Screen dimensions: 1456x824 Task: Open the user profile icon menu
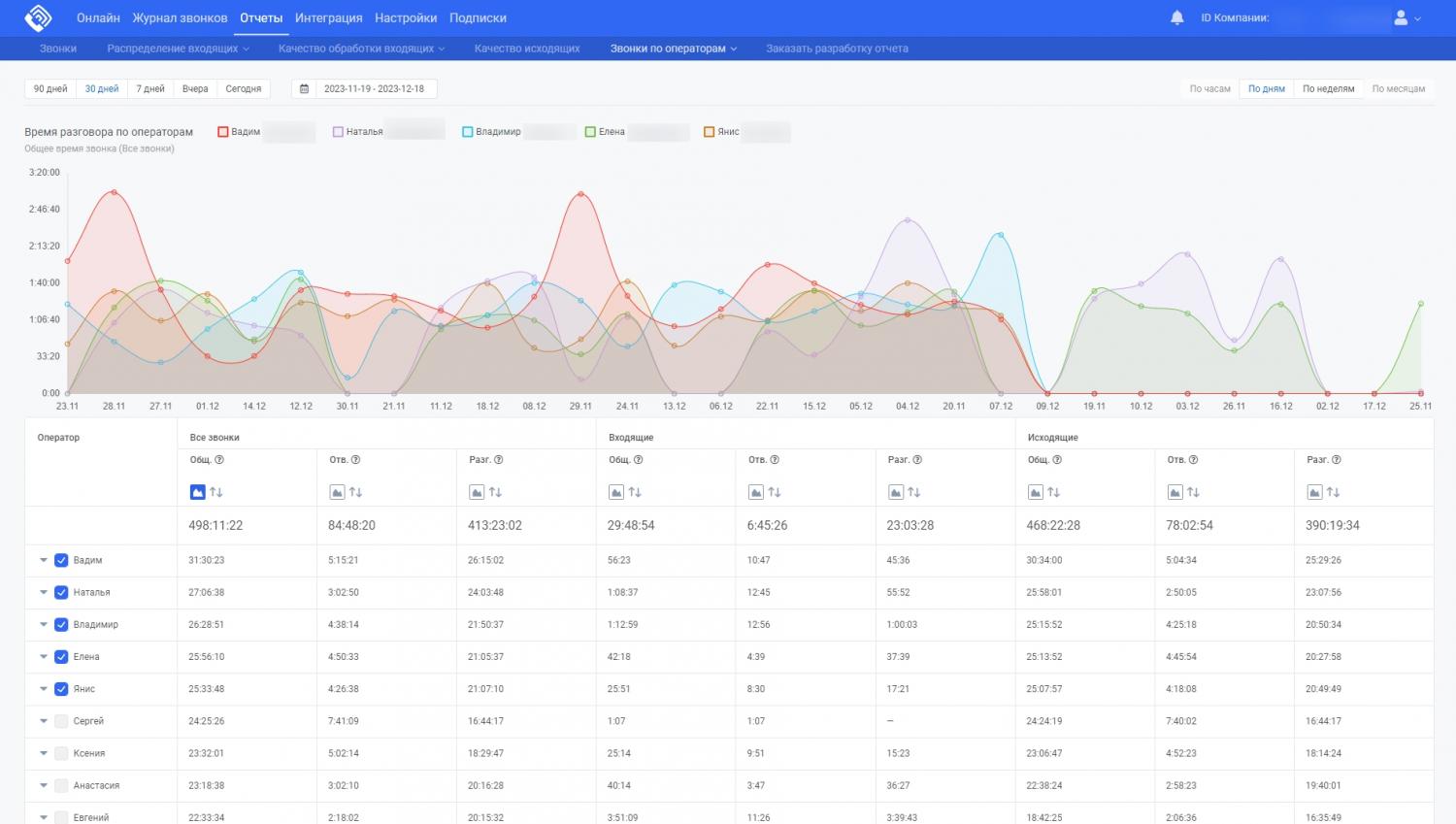coord(1401,17)
